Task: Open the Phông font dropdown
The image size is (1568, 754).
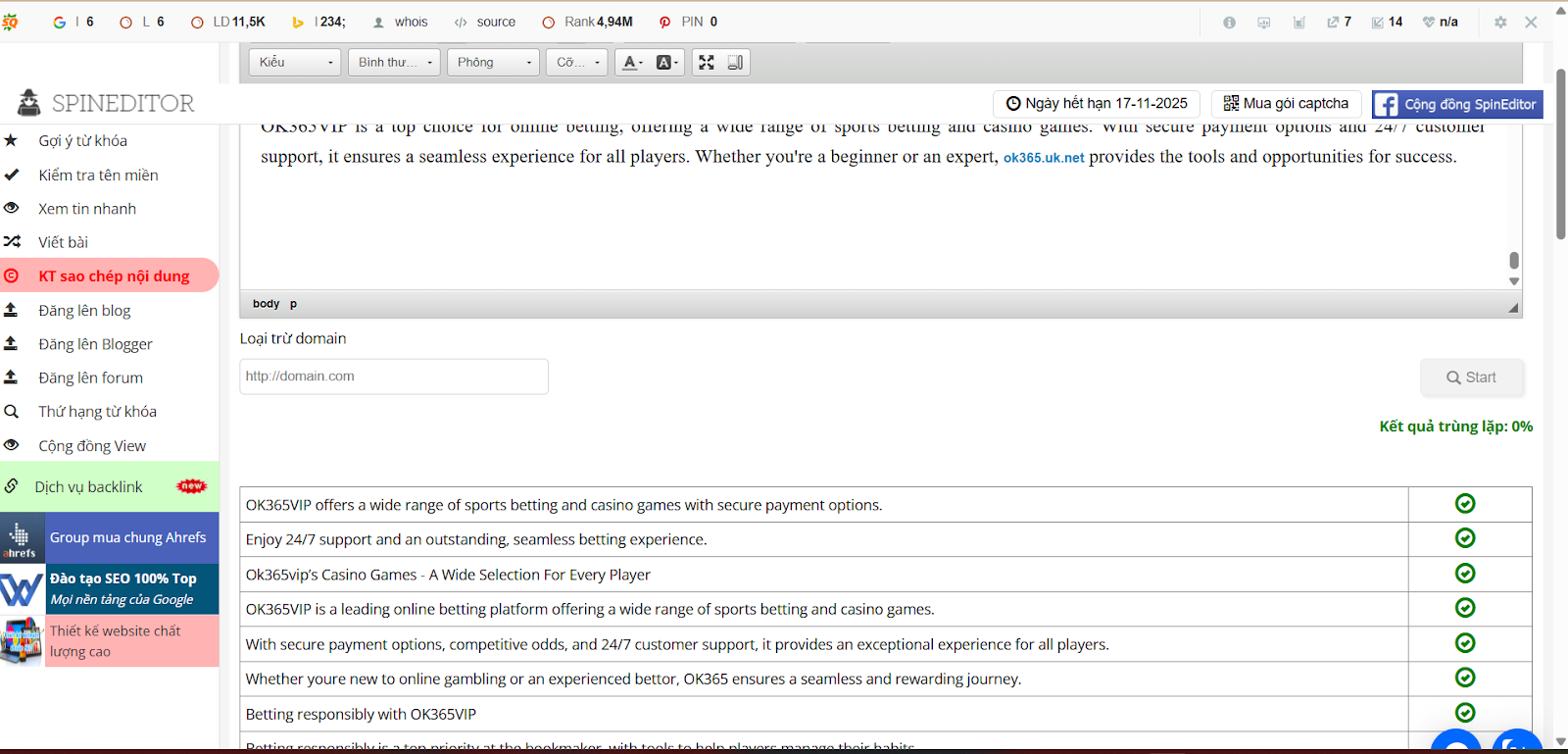Action: (493, 62)
